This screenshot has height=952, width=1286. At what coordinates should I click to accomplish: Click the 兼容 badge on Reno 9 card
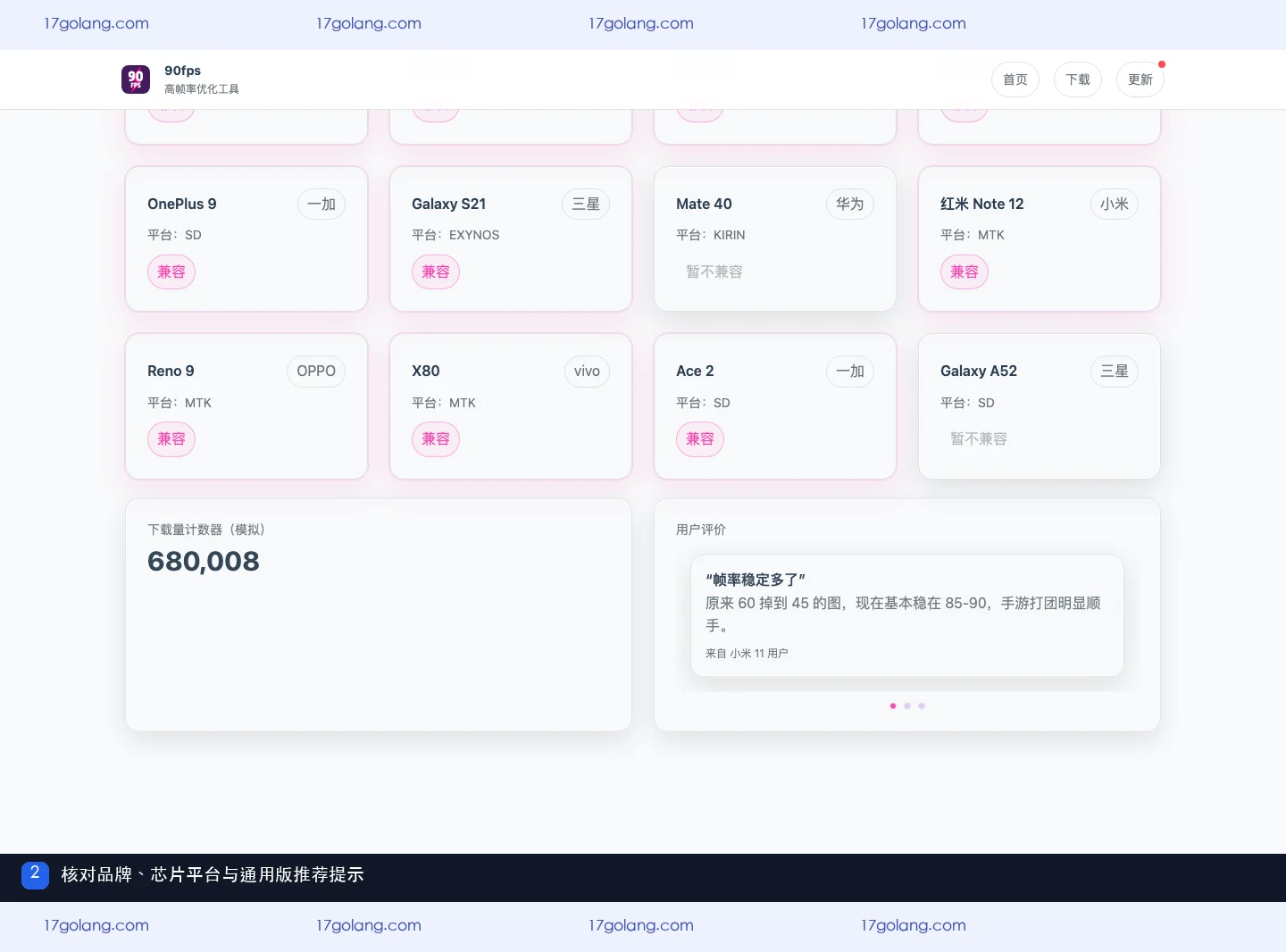tap(171, 438)
